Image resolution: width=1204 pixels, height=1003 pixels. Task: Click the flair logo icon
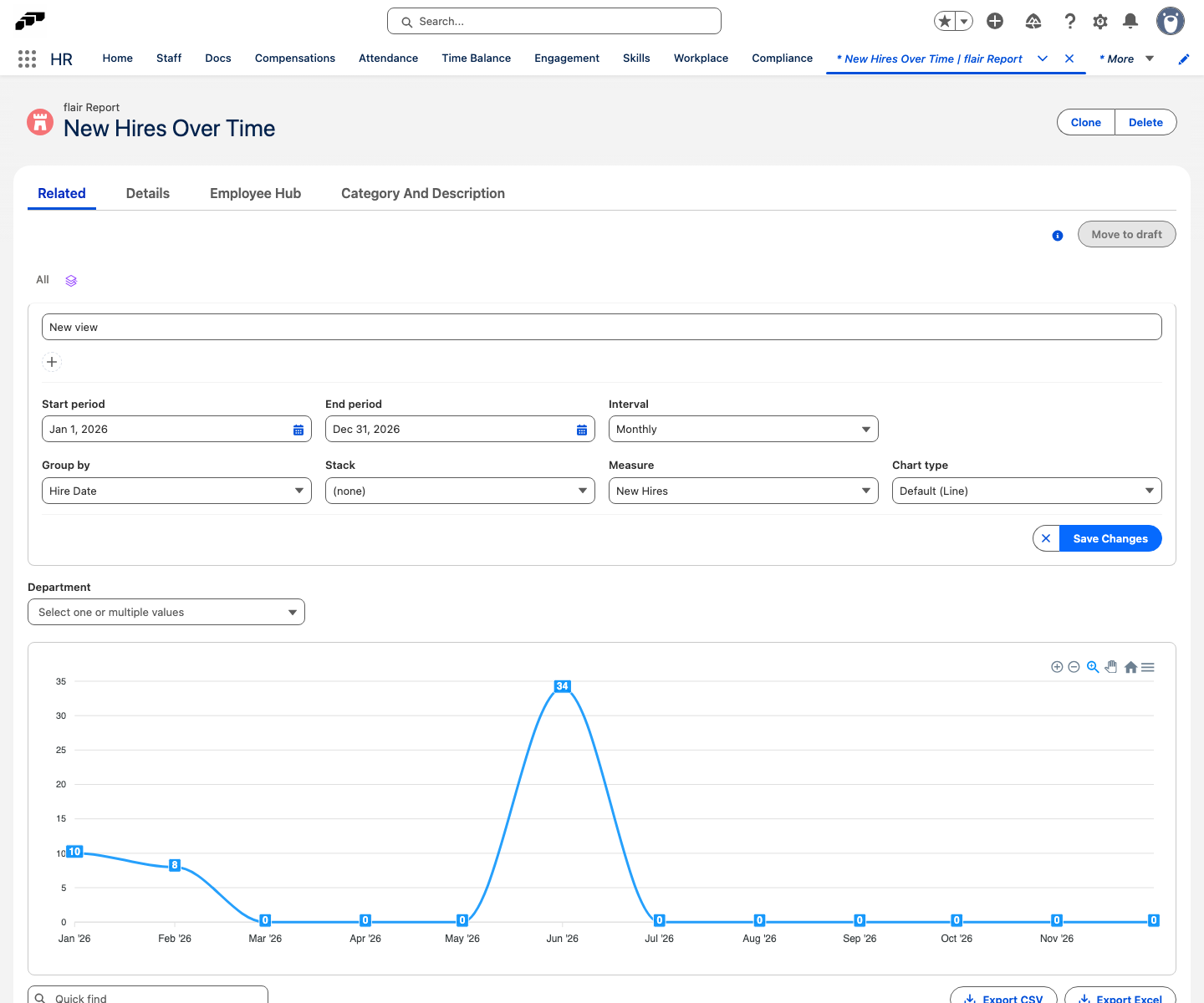pyautogui.click(x=30, y=20)
